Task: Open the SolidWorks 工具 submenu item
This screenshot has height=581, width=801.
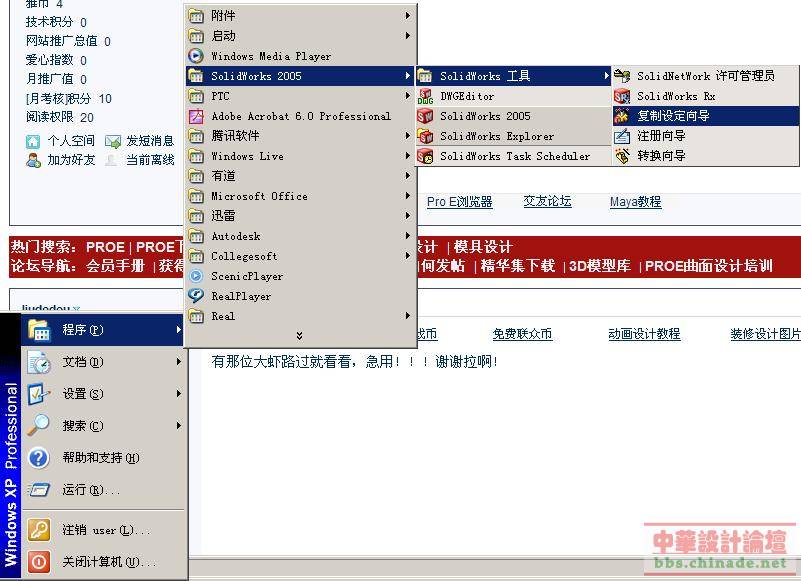Action: coord(513,76)
